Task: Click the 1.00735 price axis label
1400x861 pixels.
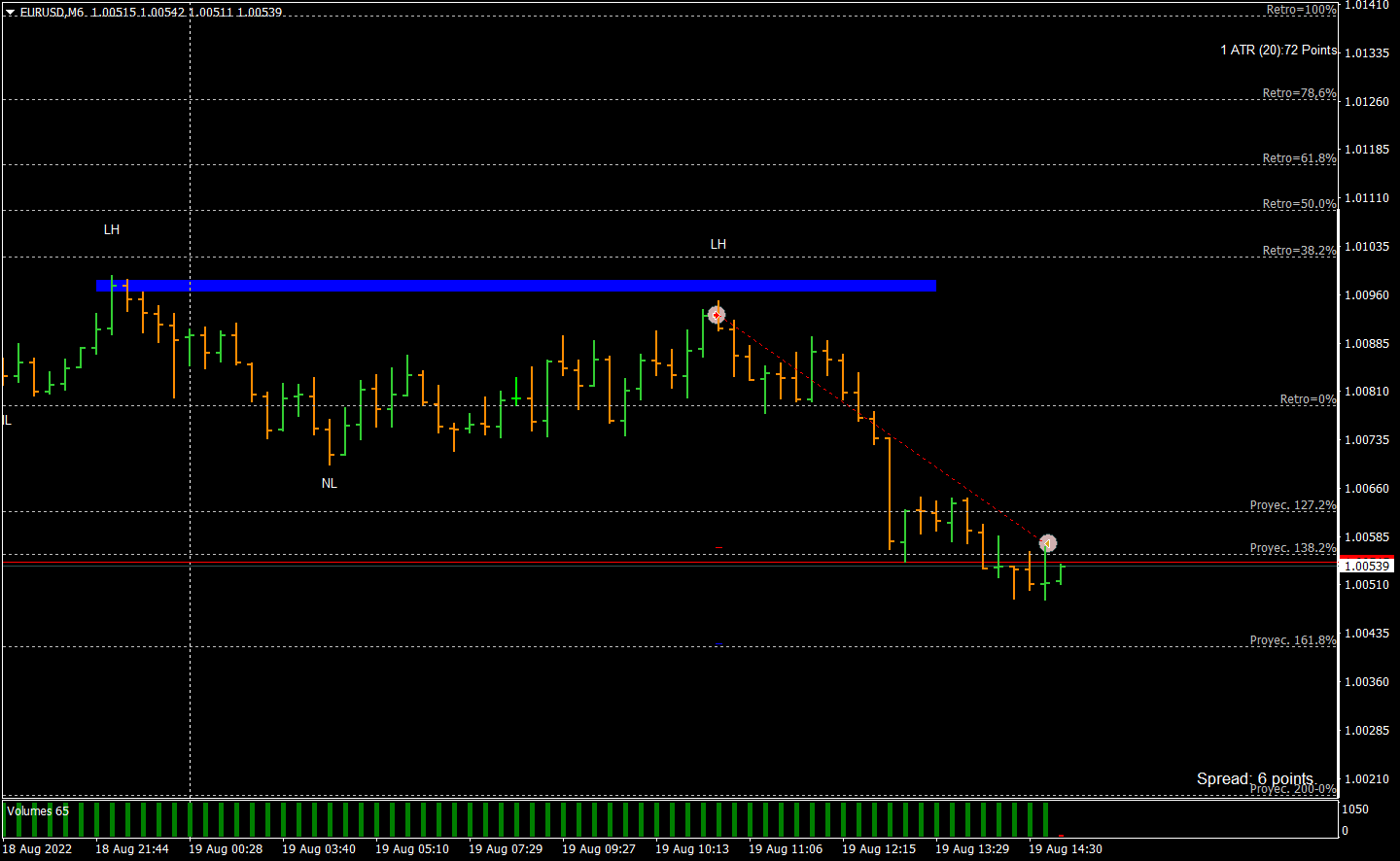Action: tap(1367, 440)
